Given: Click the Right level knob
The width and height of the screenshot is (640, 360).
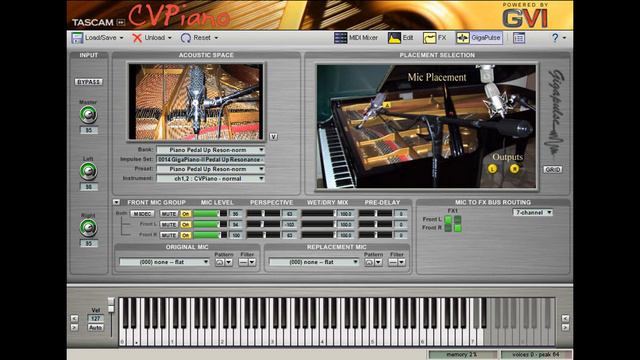Looking at the screenshot, I should point(88,228).
